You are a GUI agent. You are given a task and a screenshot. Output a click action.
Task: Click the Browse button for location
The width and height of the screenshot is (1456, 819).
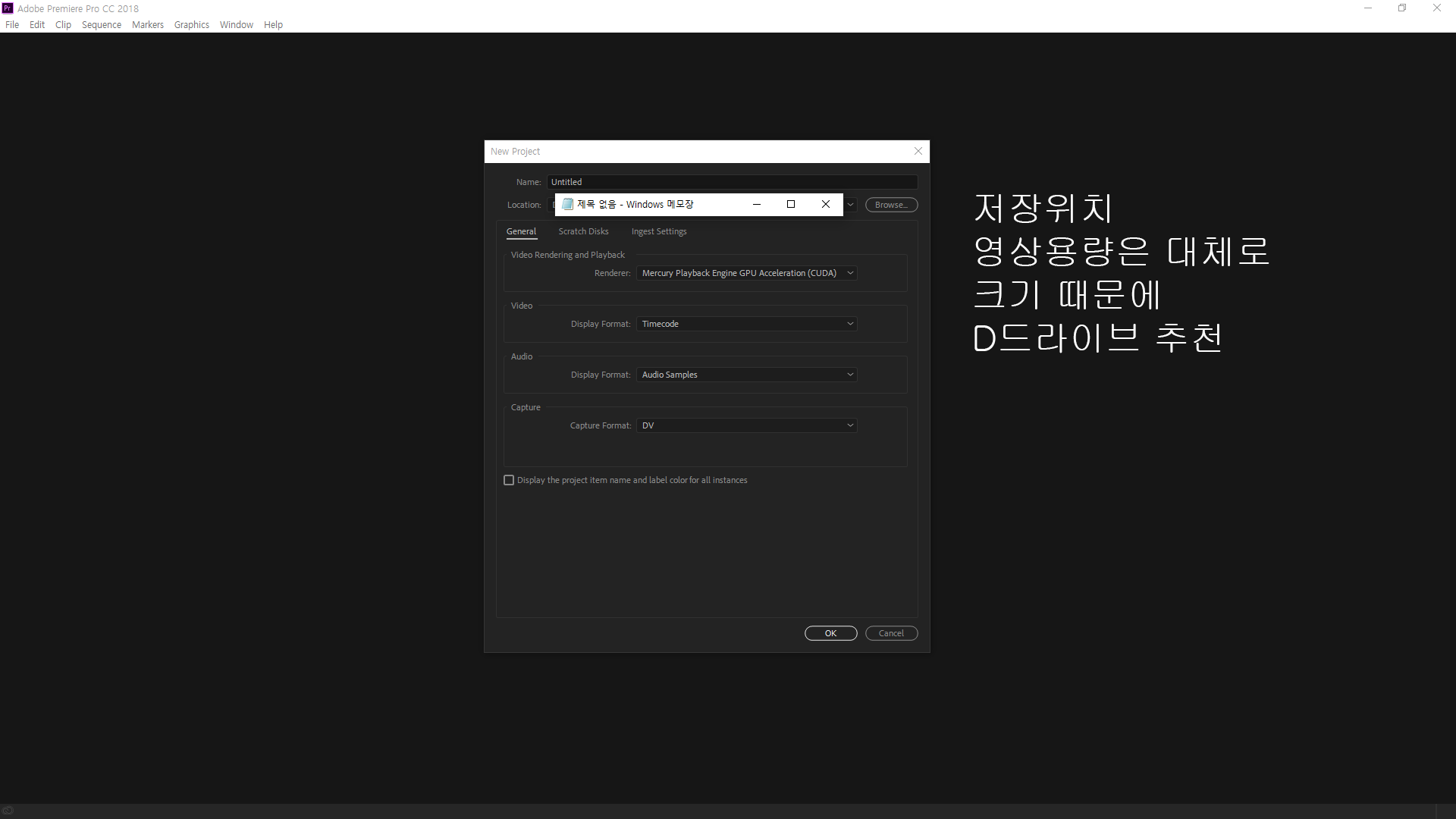coord(891,205)
